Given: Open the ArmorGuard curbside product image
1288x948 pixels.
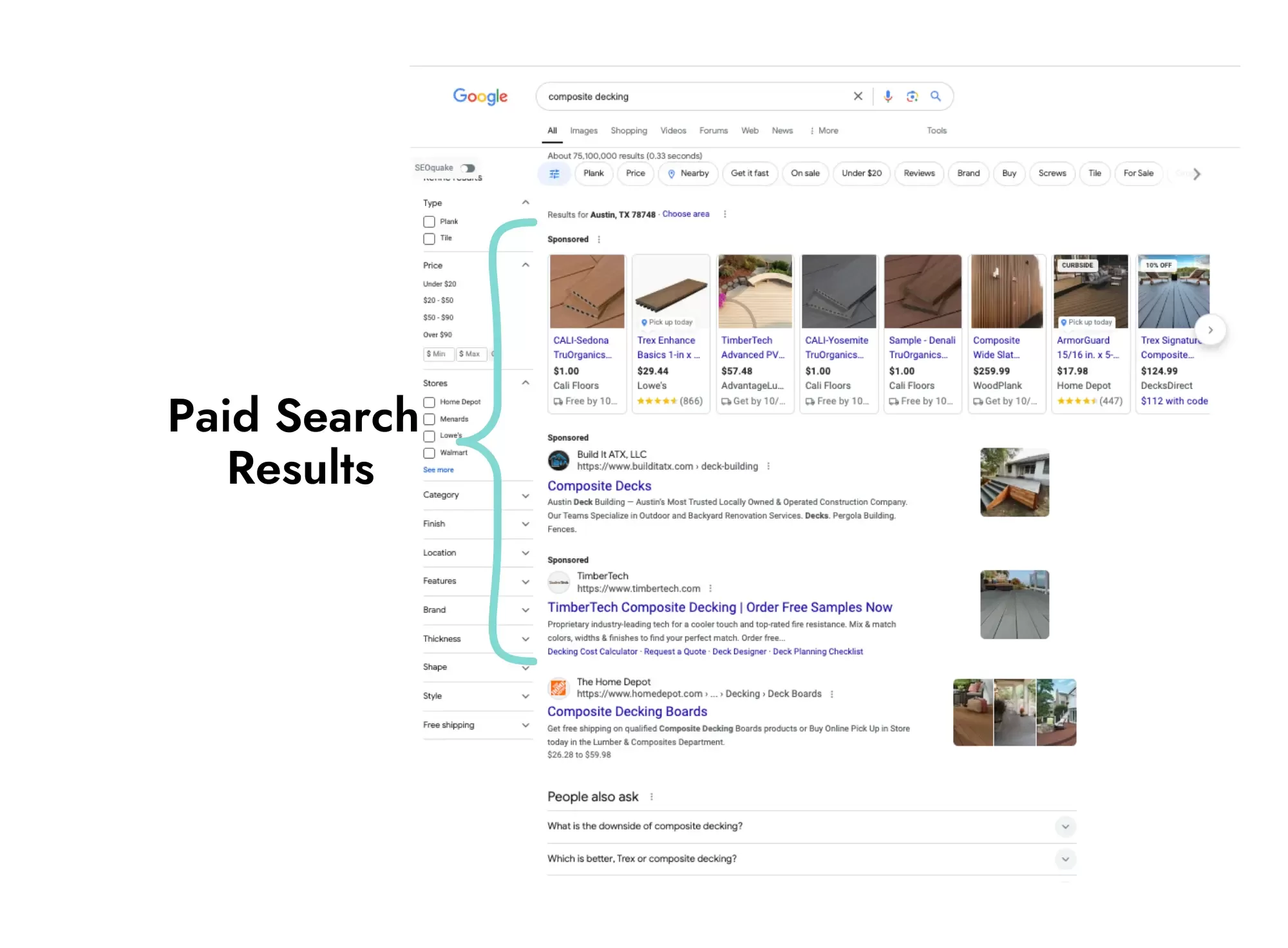Looking at the screenshot, I should tap(1090, 292).
